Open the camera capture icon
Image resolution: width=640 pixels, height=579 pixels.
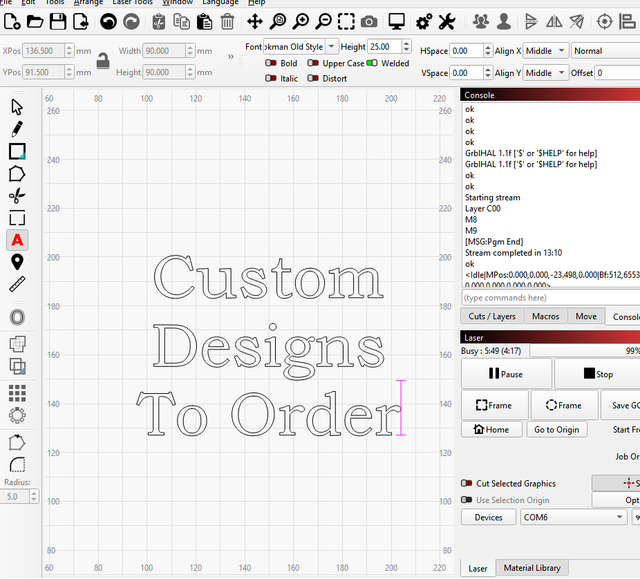click(x=369, y=21)
